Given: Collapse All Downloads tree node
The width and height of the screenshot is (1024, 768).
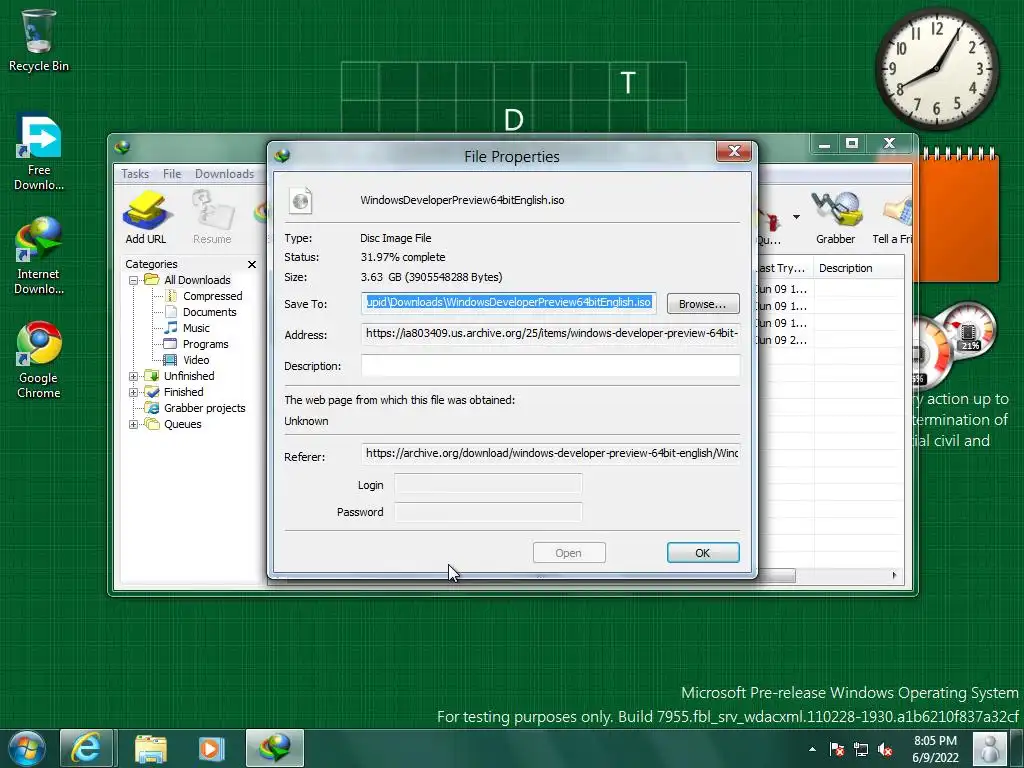Looking at the screenshot, I should [x=133, y=280].
